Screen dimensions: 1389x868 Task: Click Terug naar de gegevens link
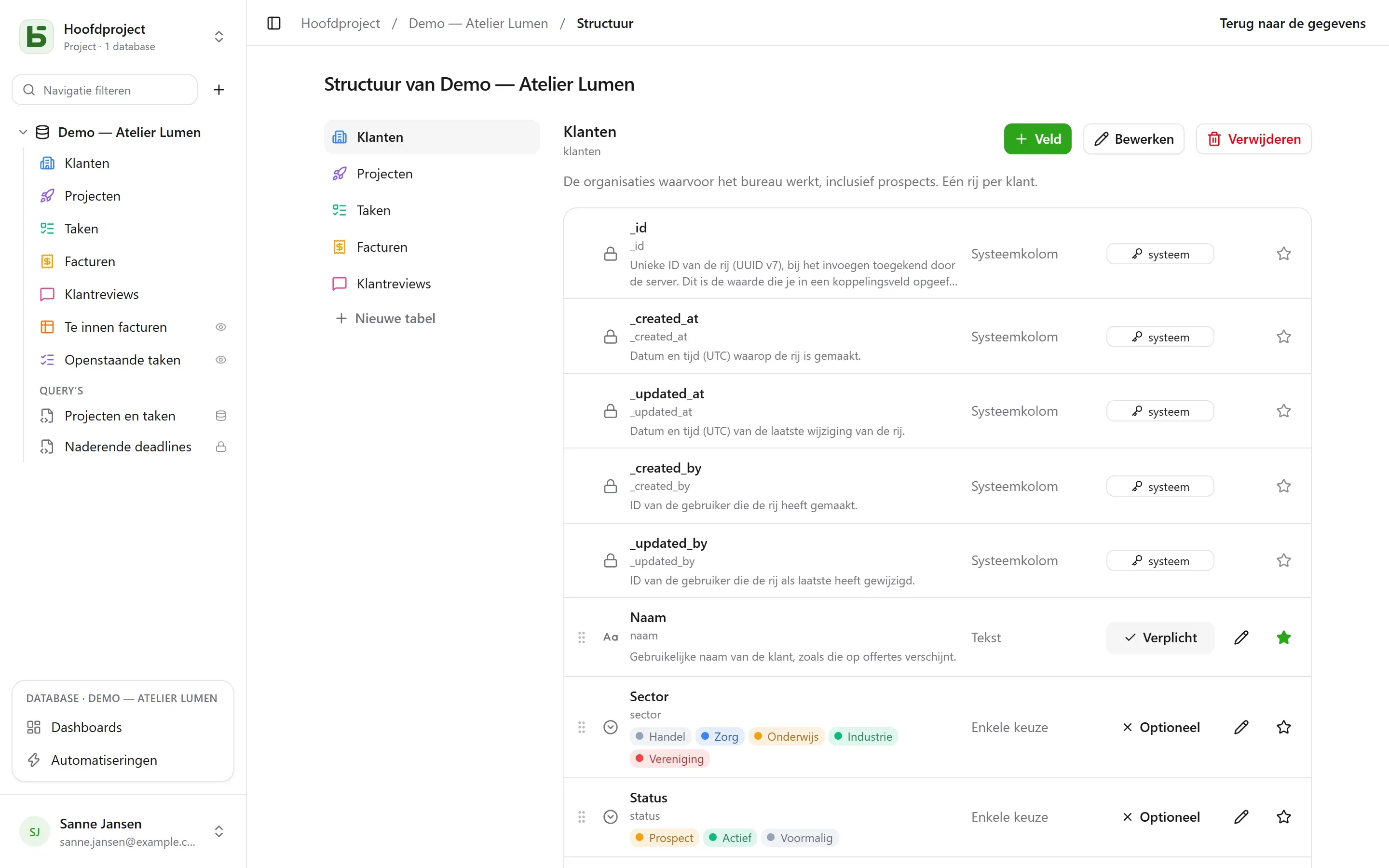coord(1292,24)
